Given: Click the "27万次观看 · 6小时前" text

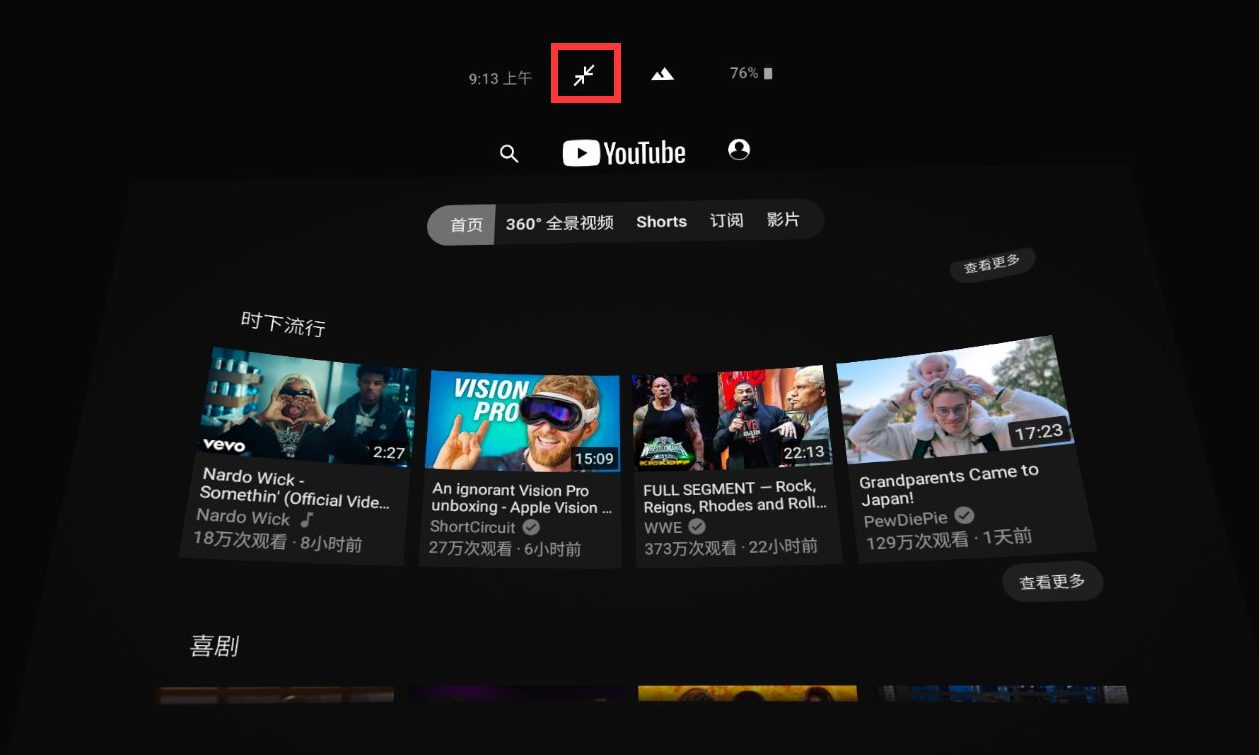Looking at the screenshot, I should tap(505, 548).
